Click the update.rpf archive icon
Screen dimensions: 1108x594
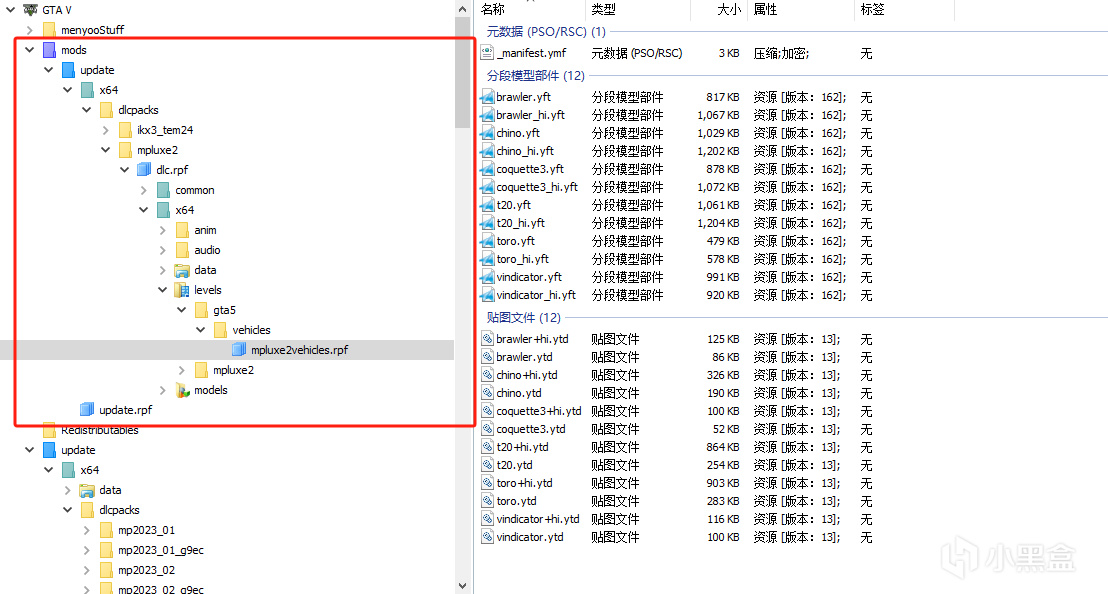click(87, 410)
